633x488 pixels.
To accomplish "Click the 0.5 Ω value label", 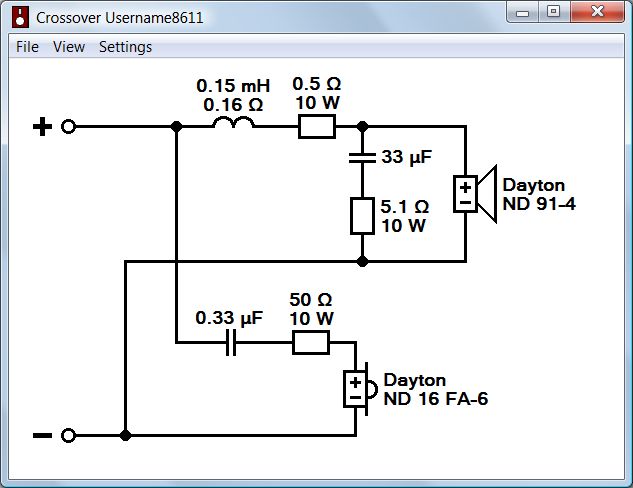I will pos(317,84).
